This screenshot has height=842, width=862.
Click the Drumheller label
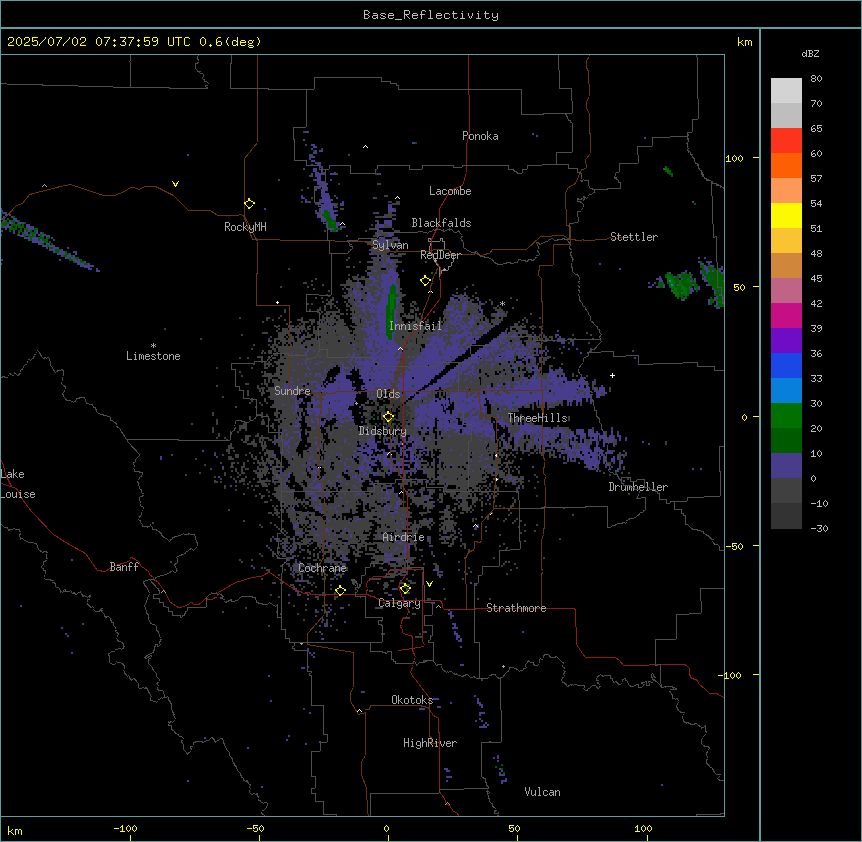coord(638,487)
